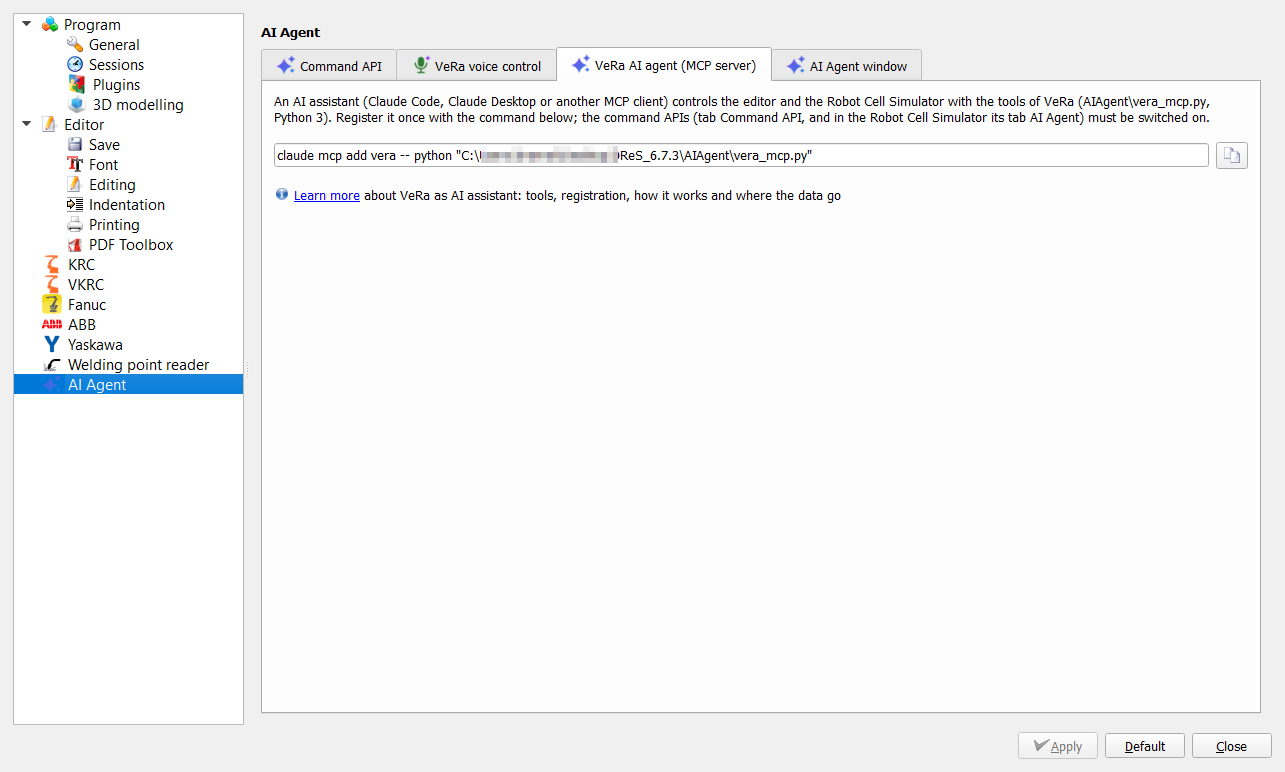Select the Program label in the tree
The height and width of the screenshot is (772, 1285).
coord(92,24)
